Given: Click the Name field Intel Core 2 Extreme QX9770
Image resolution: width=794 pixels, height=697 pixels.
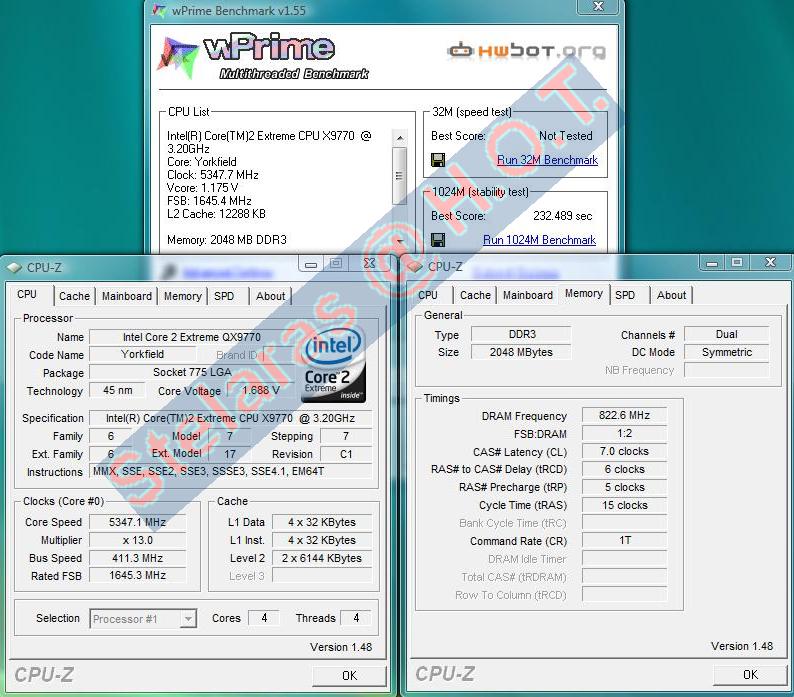Looking at the screenshot, I should pyautogui.click(x=192, y=337).
